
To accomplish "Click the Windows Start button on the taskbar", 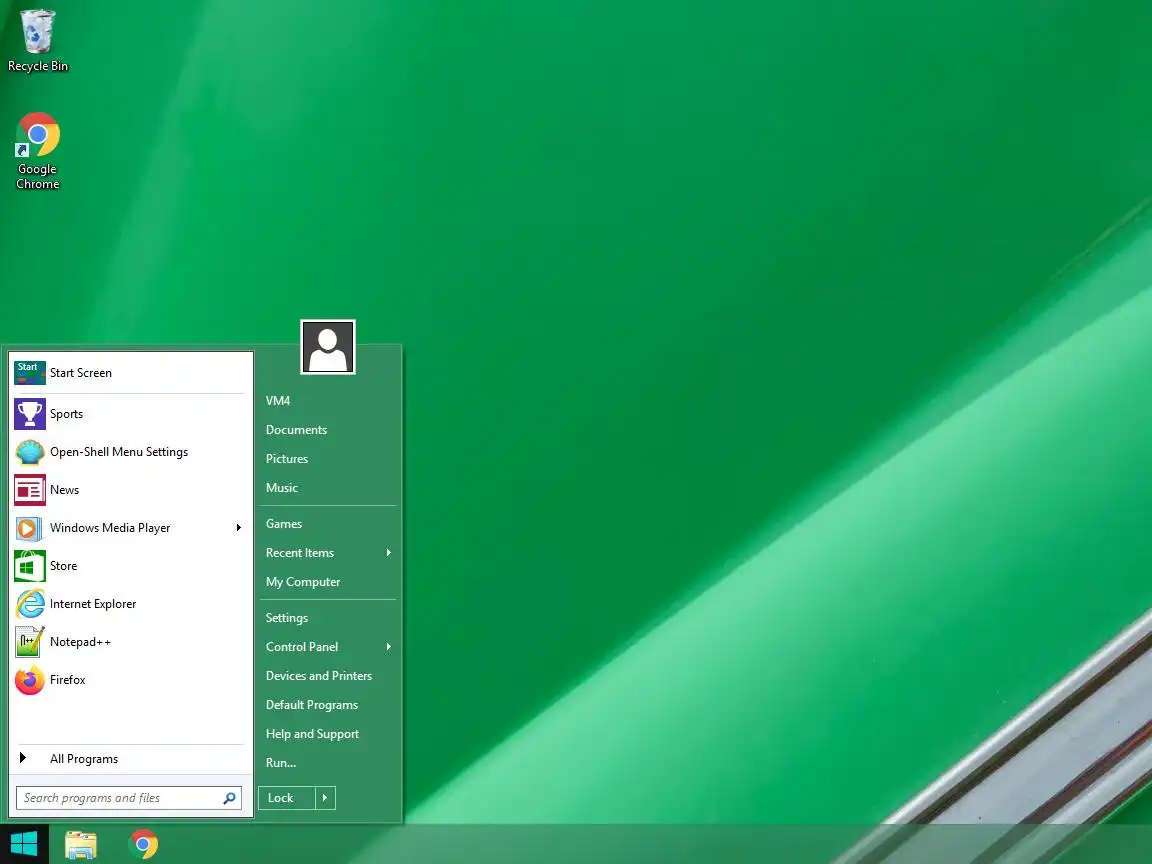I will click(24, 844).
